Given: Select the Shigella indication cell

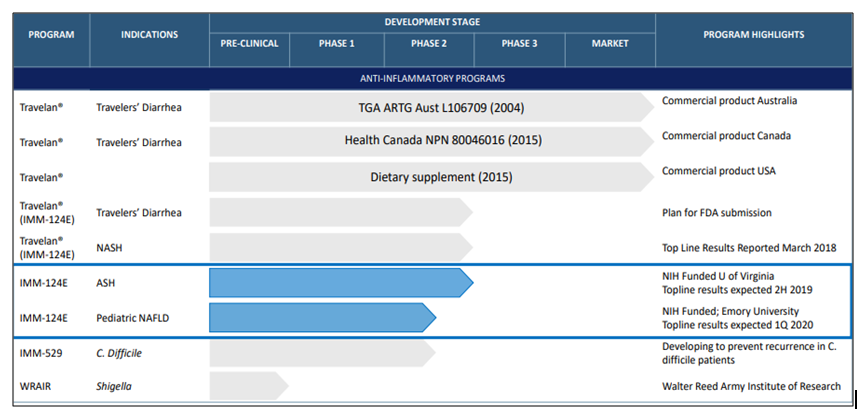Looking at the screenshot, I should point(114,387).
